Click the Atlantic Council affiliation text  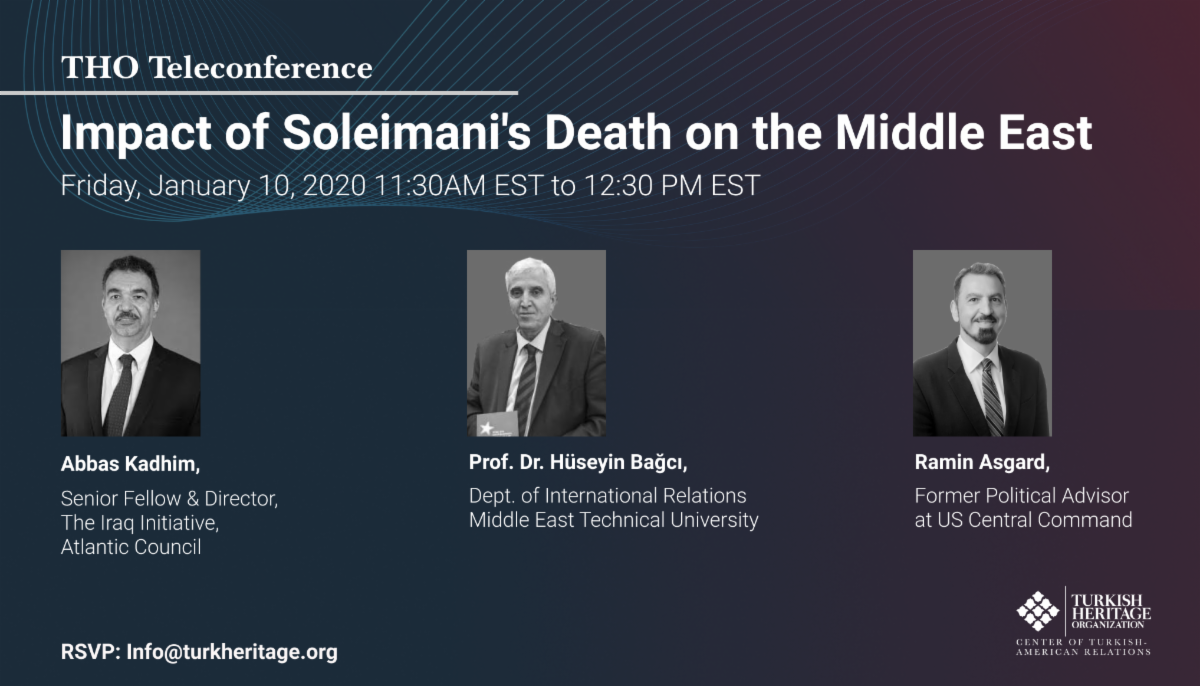tap(131, 547)
